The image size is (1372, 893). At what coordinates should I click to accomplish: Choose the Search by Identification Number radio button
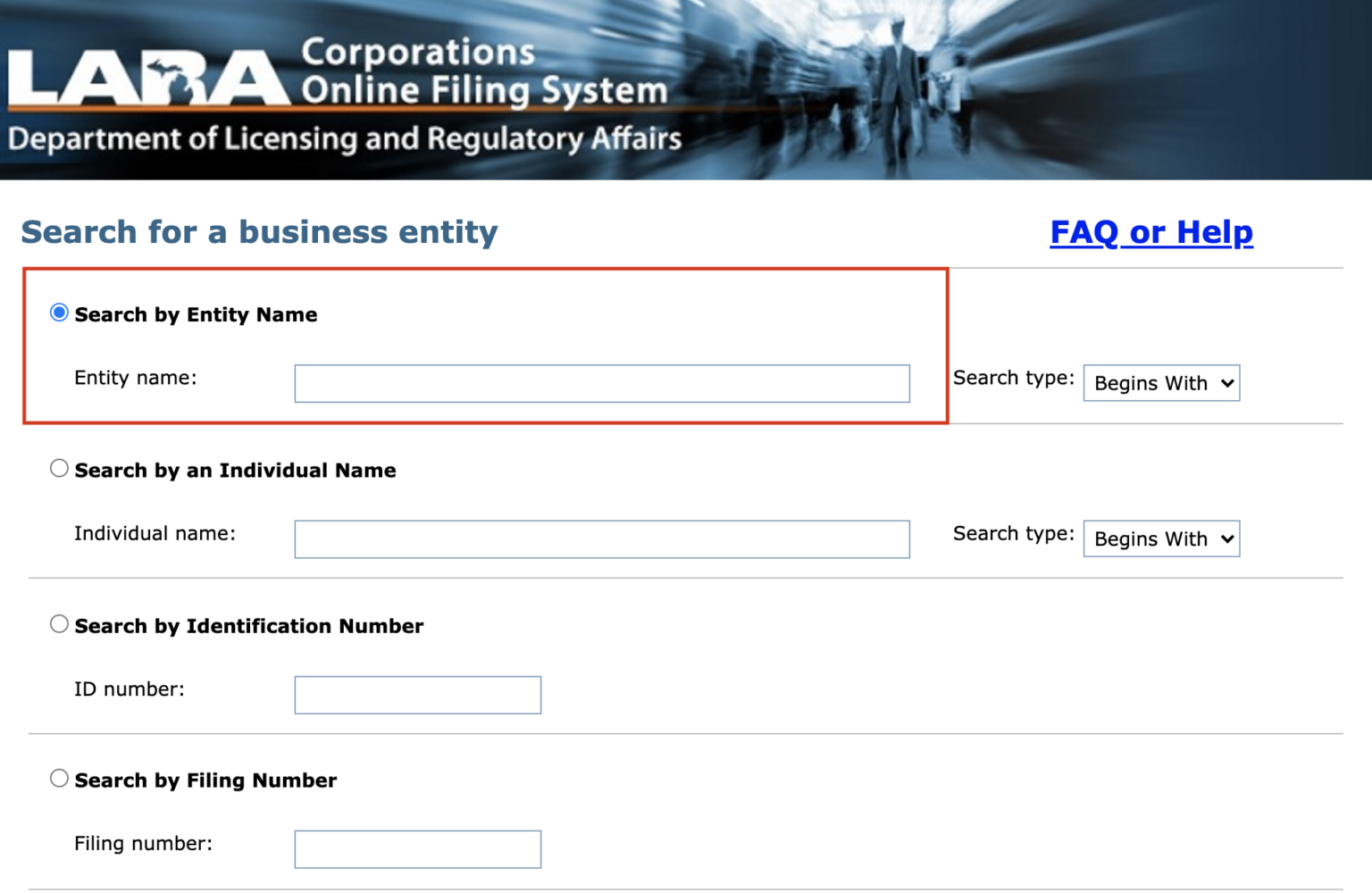pos(59,624)
